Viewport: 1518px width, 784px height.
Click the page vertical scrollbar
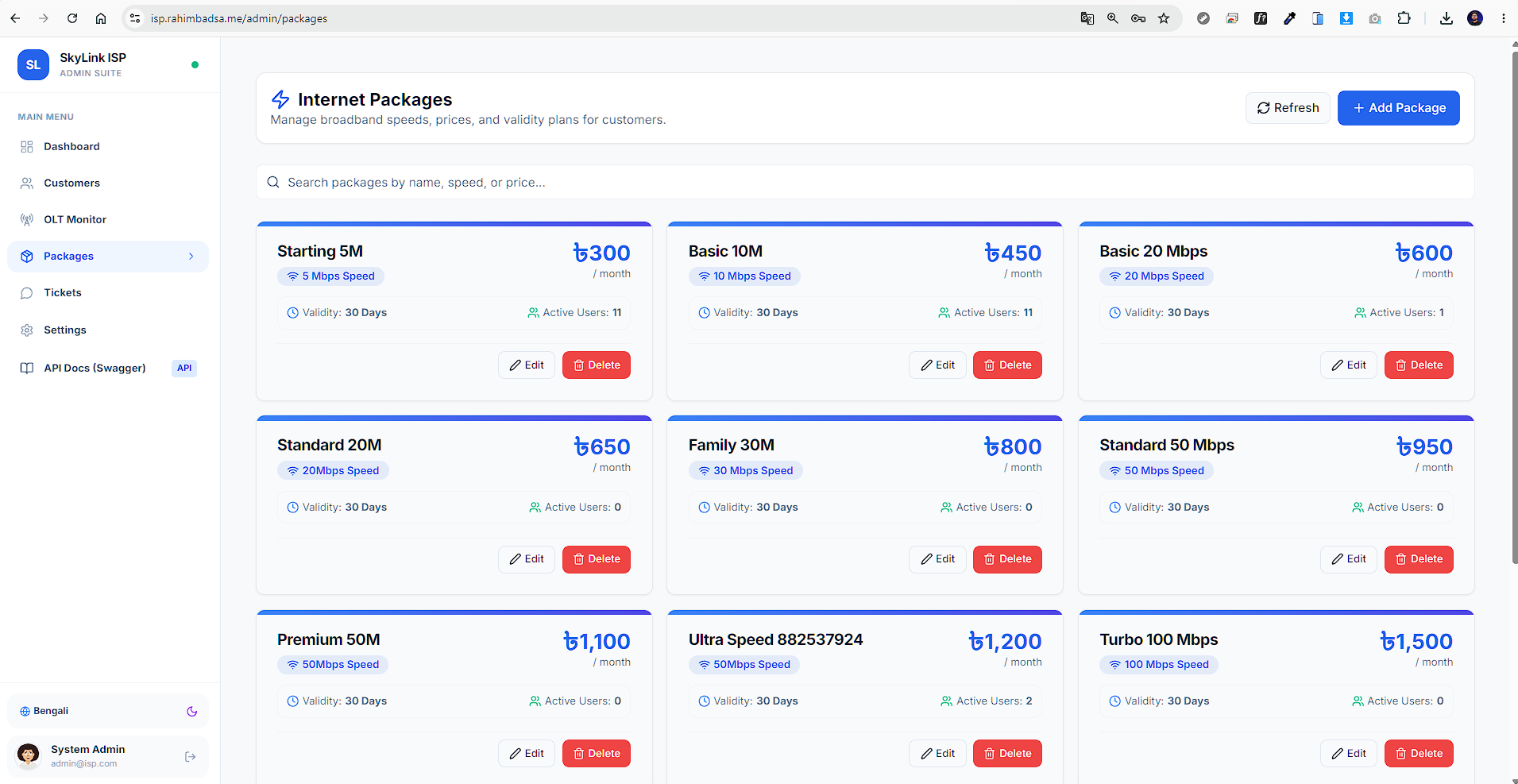pos(1514,308)
